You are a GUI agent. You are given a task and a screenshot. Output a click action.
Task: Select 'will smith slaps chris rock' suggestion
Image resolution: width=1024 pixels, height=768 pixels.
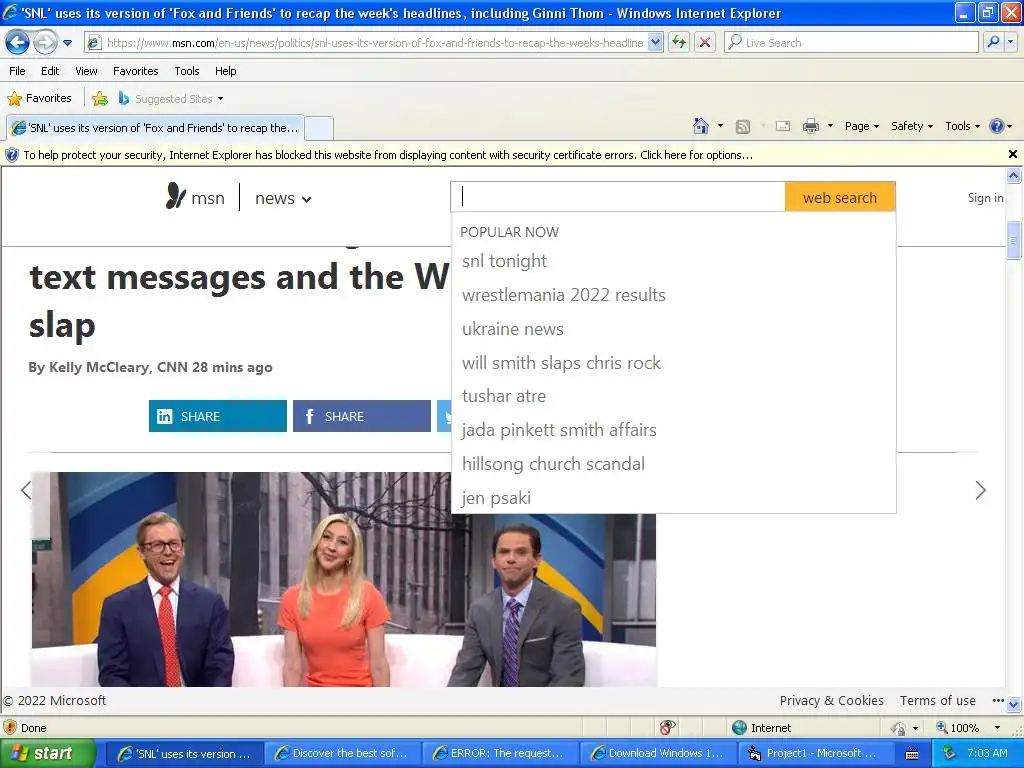click(x=561, y=362)
